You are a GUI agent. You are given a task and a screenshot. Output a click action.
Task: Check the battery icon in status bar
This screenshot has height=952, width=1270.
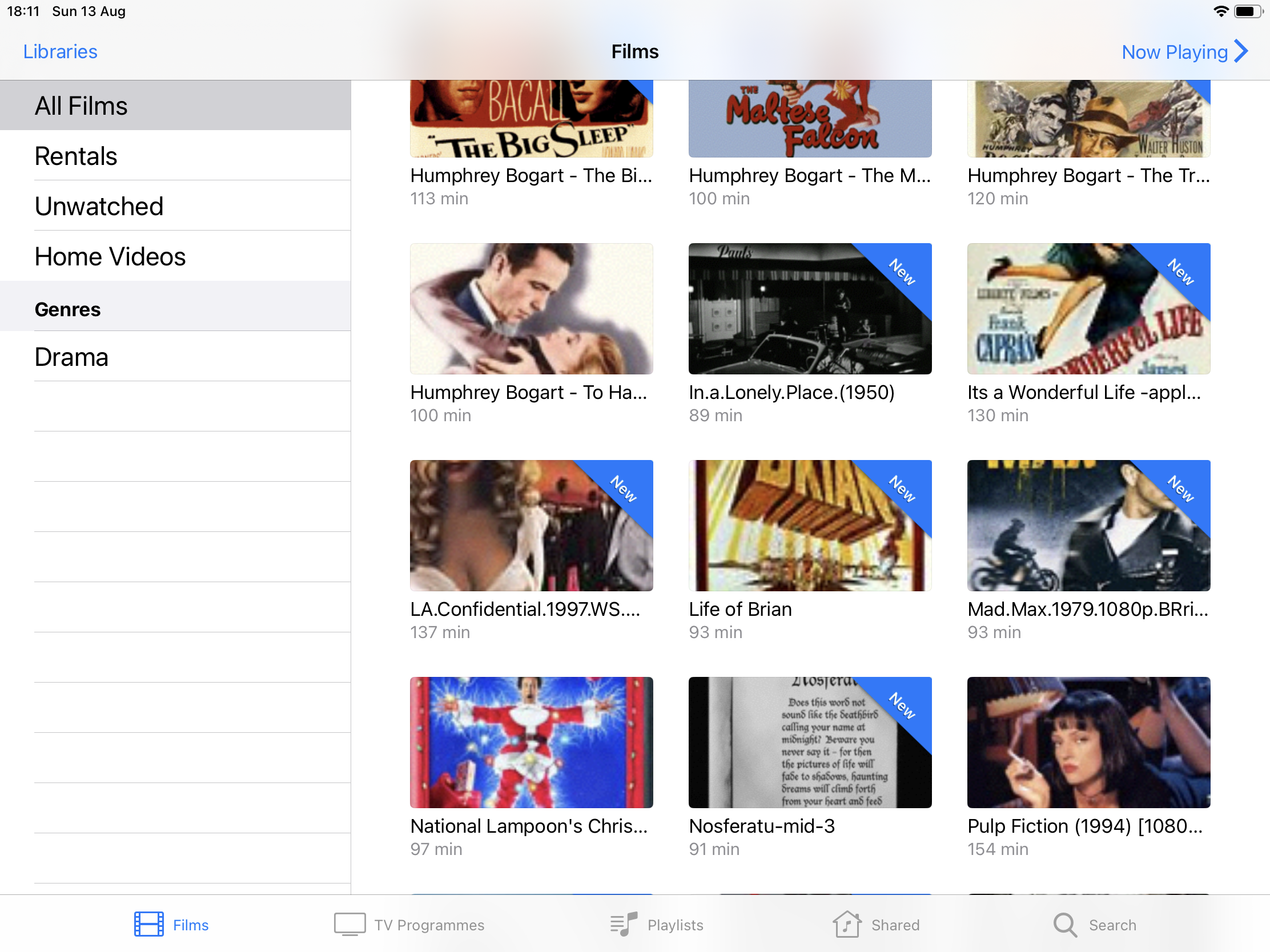point(1247,11)
